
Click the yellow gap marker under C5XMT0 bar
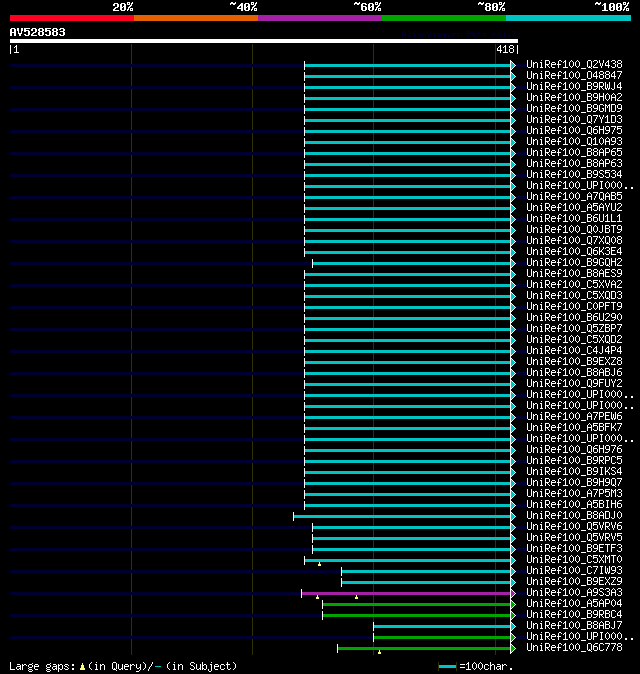click(x=319, y=564)
